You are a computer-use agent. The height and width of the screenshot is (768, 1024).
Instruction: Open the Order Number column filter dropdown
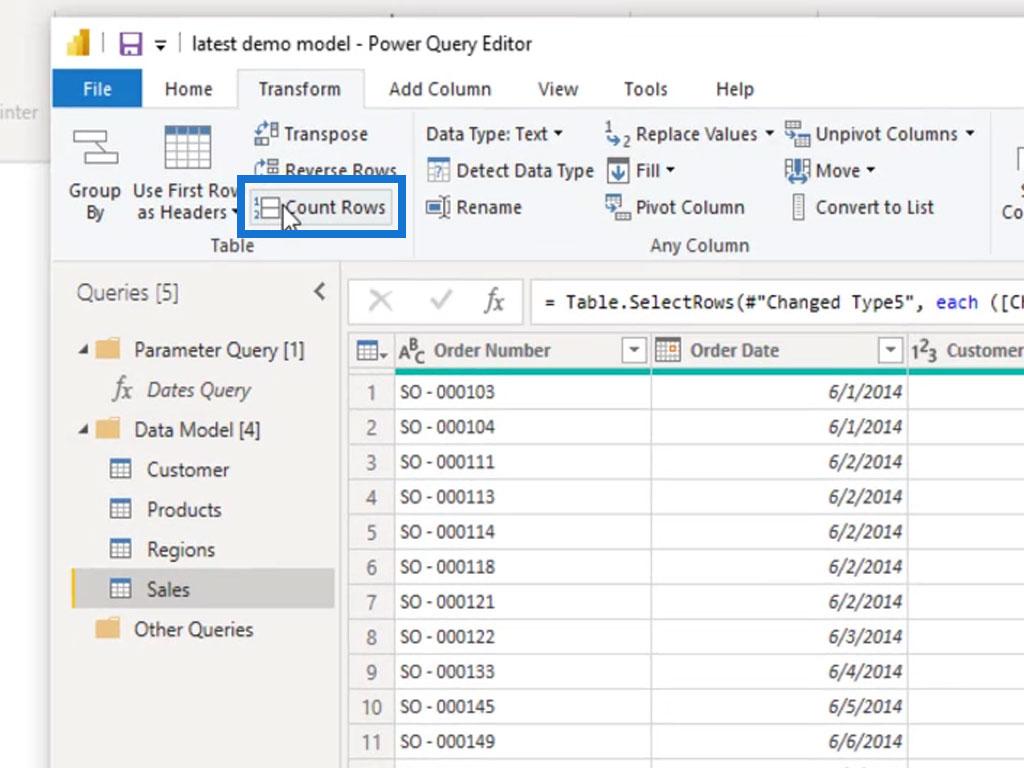pyautogui.click(x=633, y=351)
